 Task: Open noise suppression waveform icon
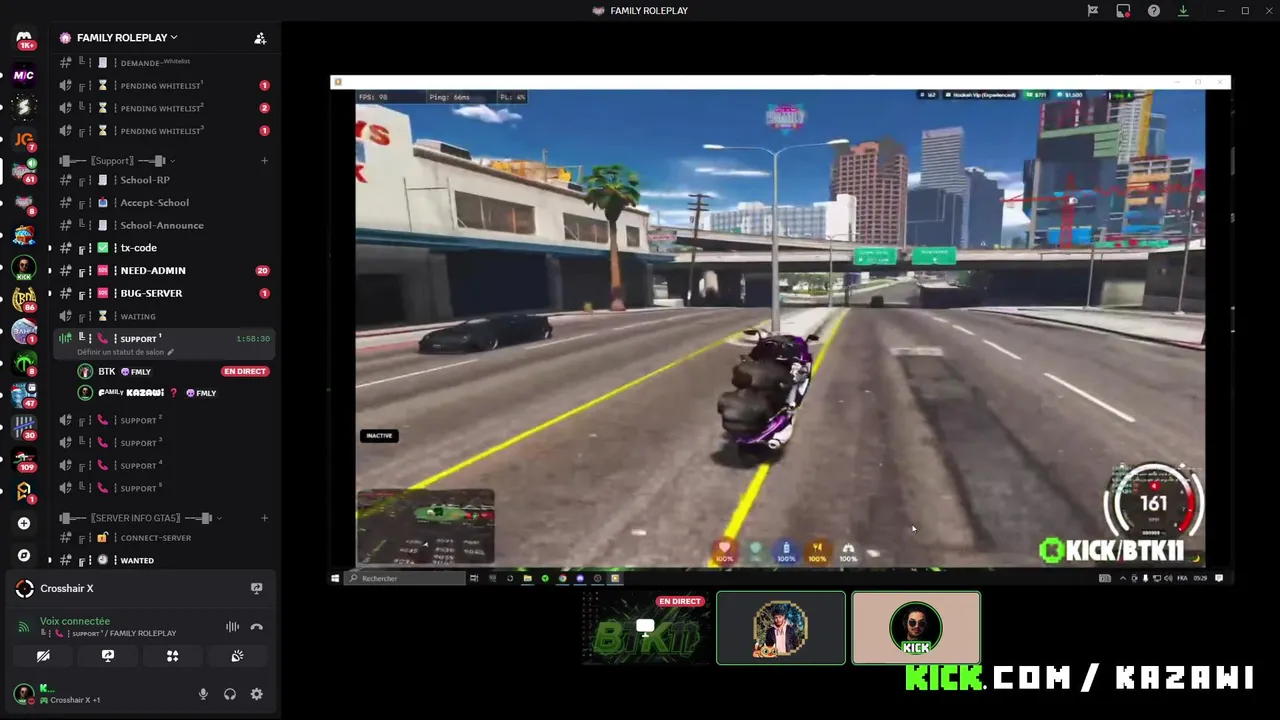pyautogui.click(x=232, y=627)
